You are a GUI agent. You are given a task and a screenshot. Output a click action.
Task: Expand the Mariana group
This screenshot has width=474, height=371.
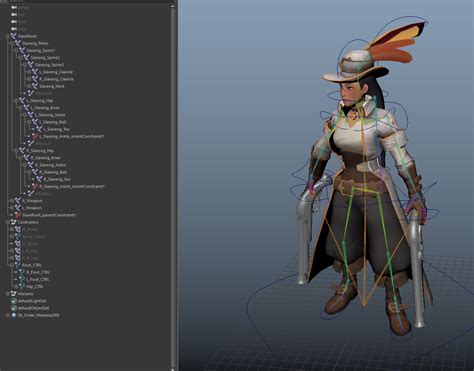7,294
